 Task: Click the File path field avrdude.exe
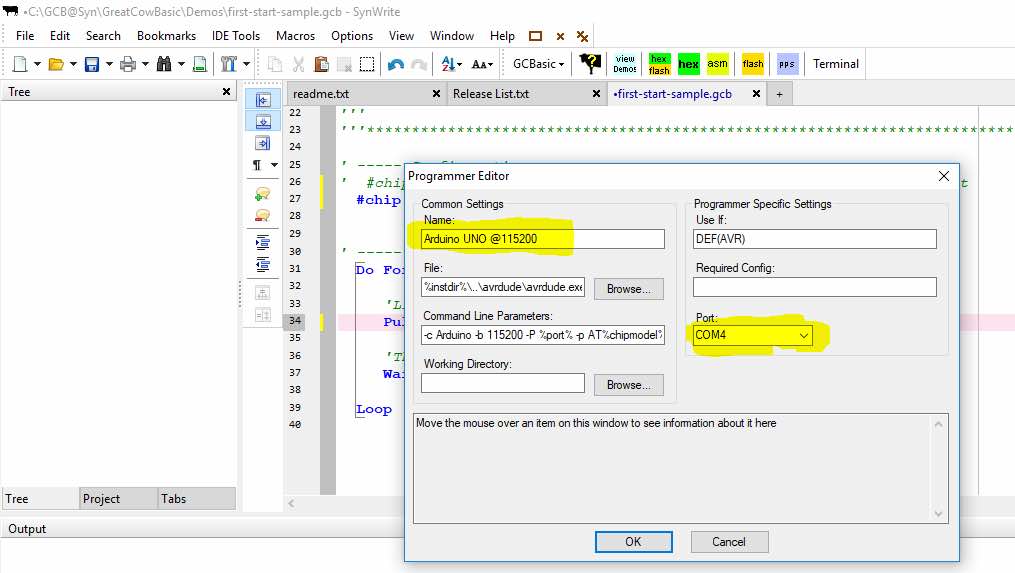point(503,287)
